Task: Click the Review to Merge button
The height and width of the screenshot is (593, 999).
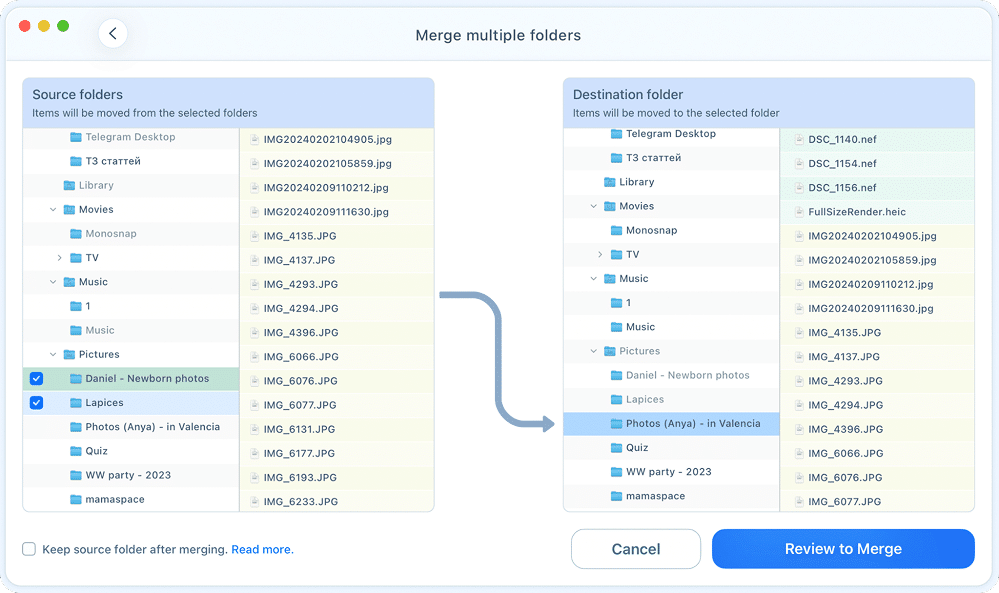Action: pyautogui.click(x=842, y=548)
